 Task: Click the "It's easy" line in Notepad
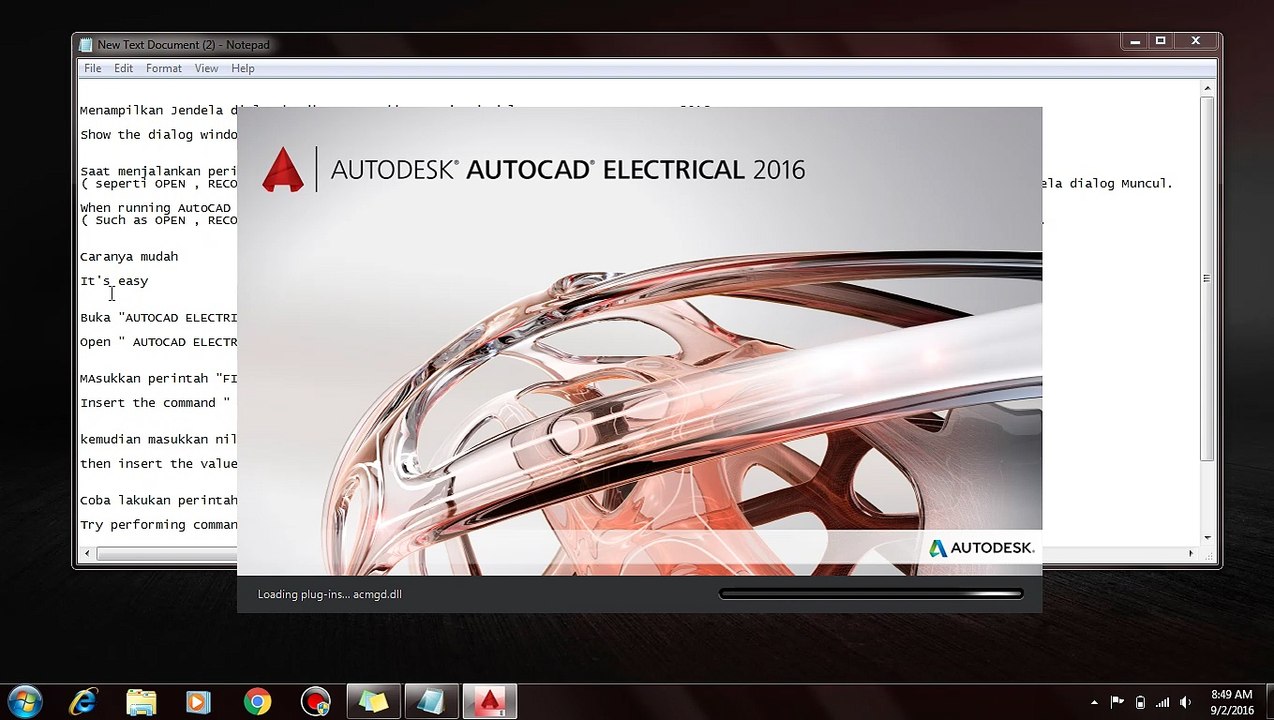(x=114, y=281)
